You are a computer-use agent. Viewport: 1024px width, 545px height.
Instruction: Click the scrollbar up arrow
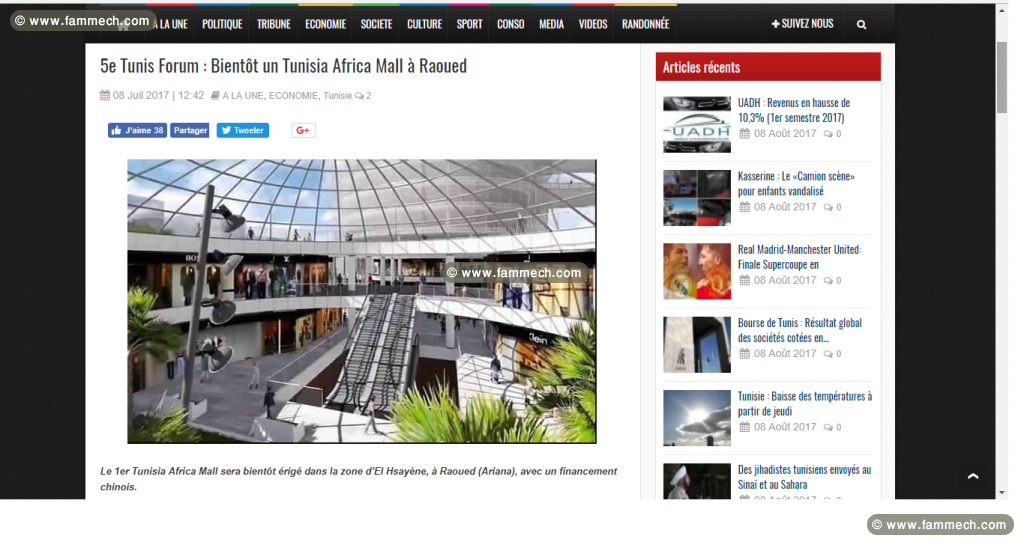coord(1001,10)
